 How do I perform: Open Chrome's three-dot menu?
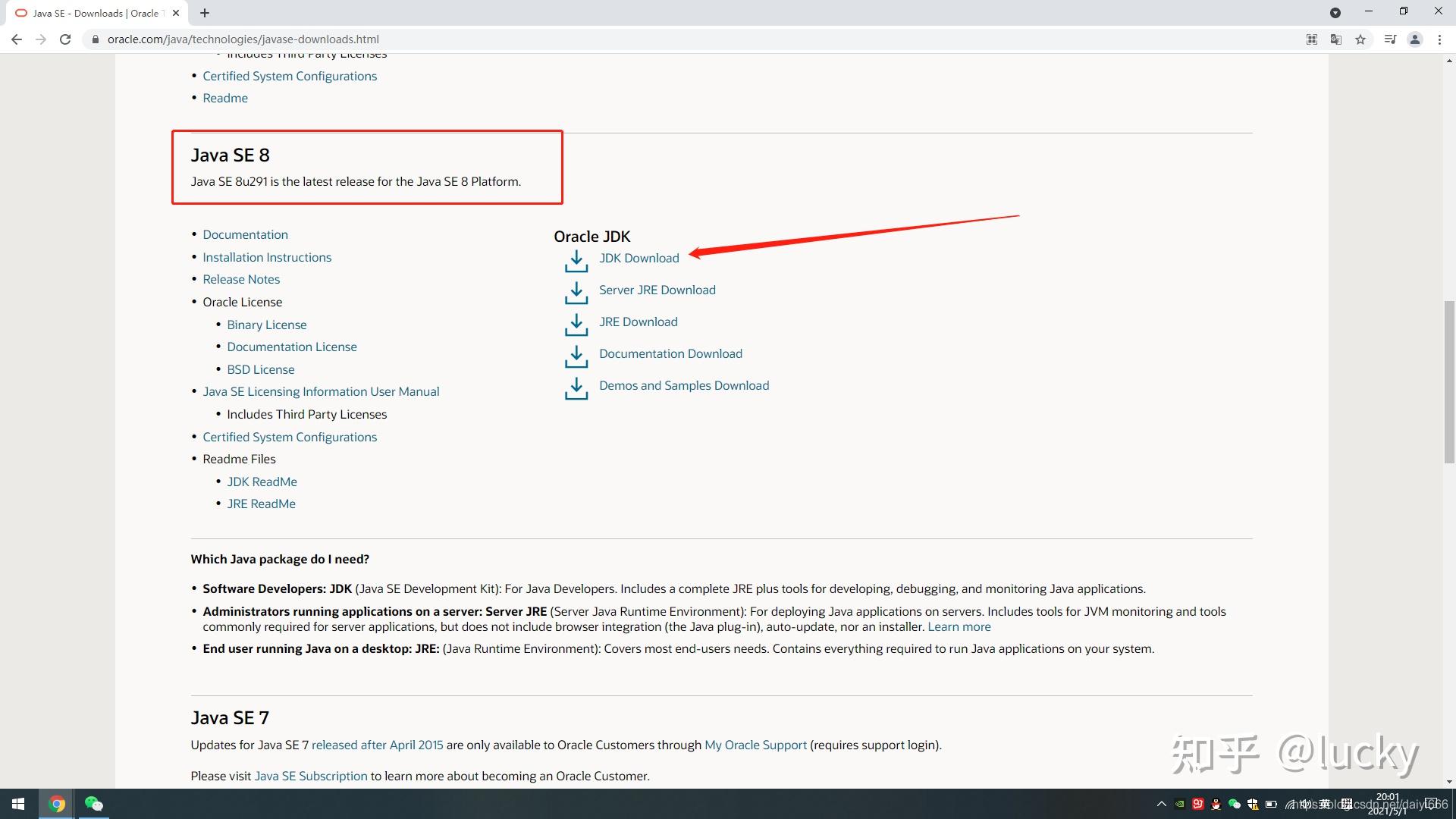click(x=1439, y=39)
